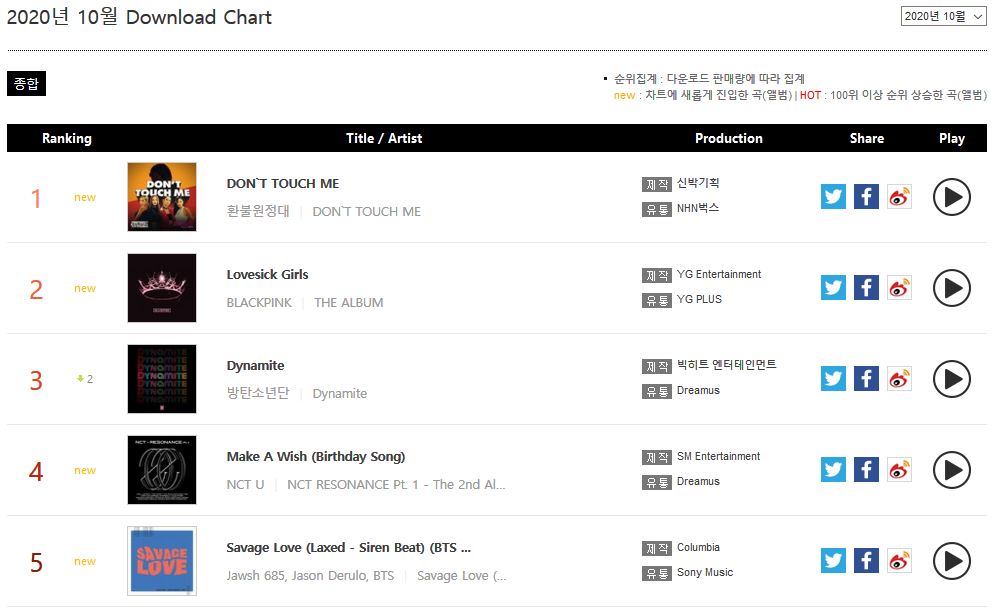This screenshot has width=1007, height=610.
Task: Share Dynamite on Twitter
Action: [x=833, y=378]
